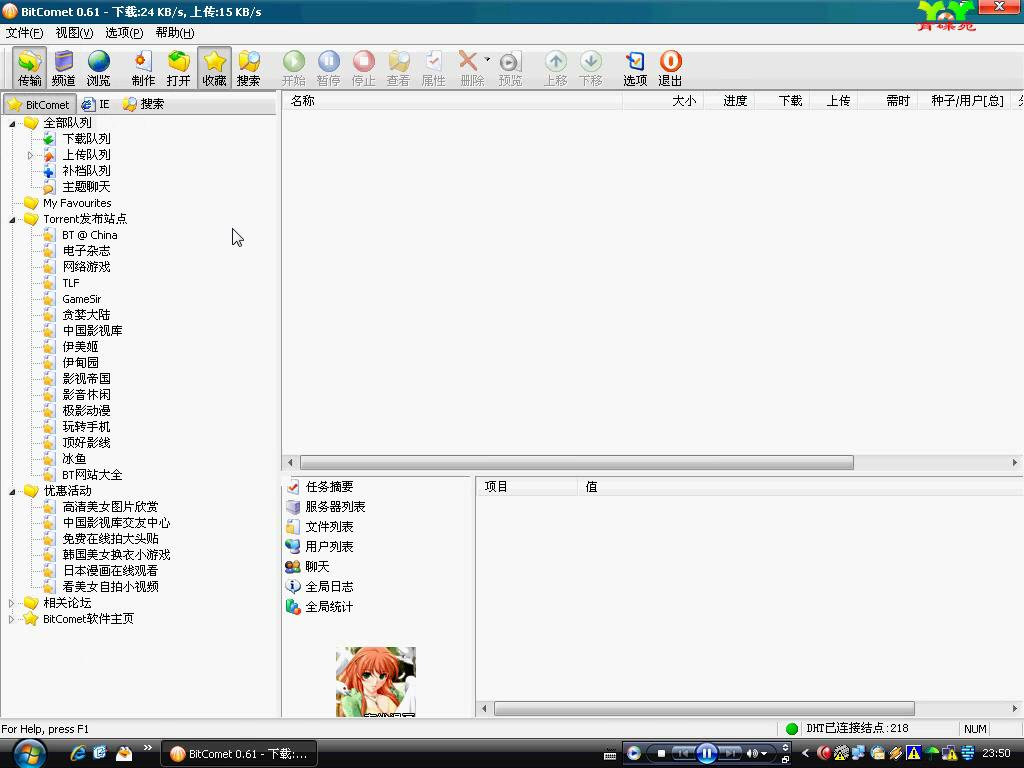The width and height of the screenshot is (1024, 768).
Task: Open the TLF site entry
Action: coord(71,283)
